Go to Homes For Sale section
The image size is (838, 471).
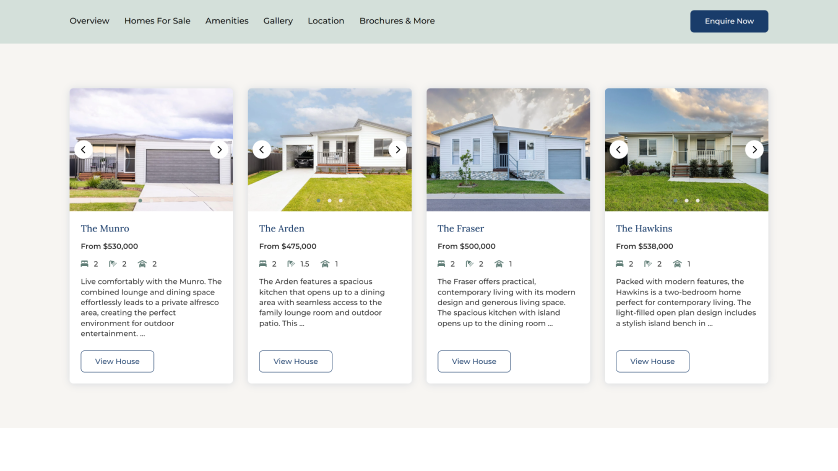[x=157, y=21]
